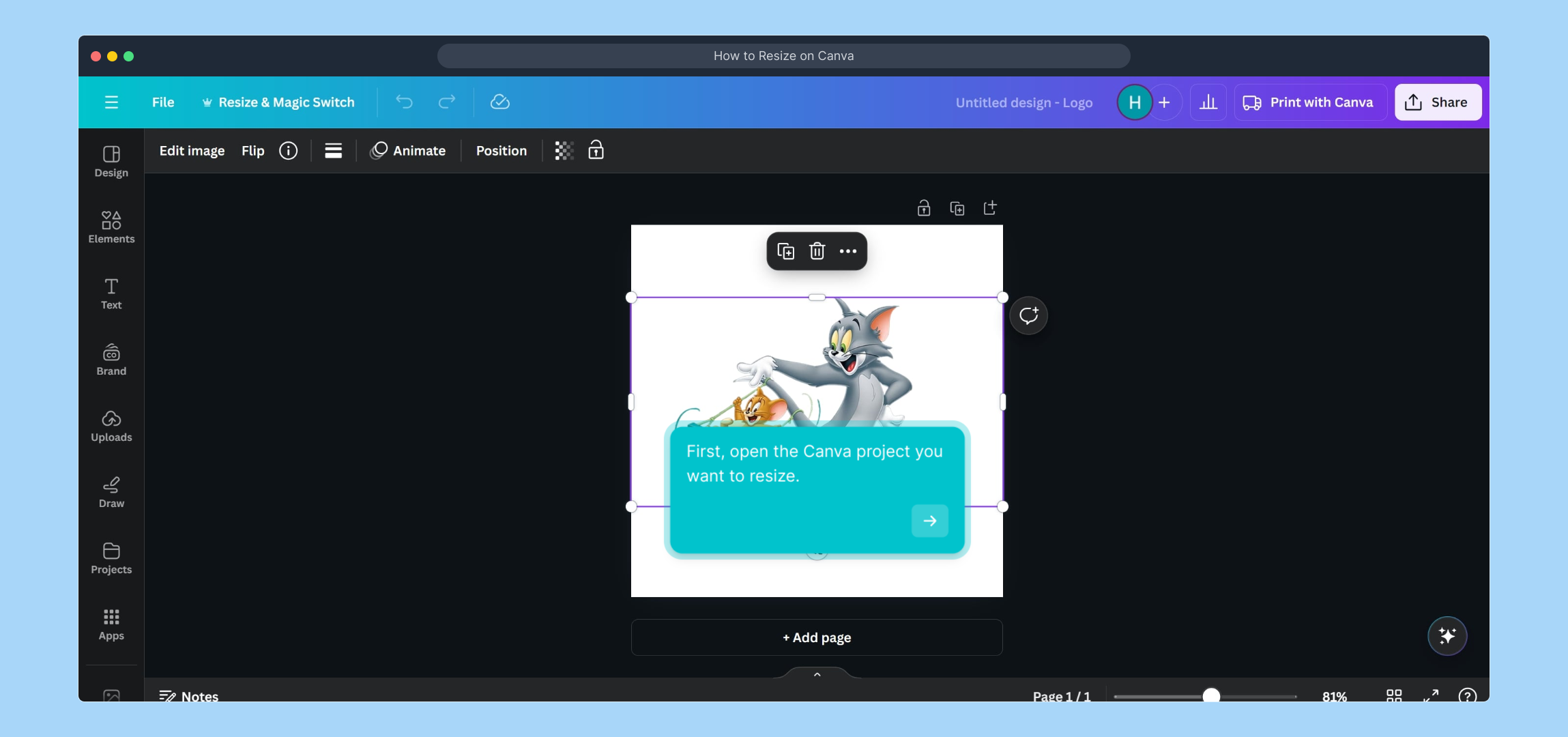Click the Share button

(x=1437, y=102)
